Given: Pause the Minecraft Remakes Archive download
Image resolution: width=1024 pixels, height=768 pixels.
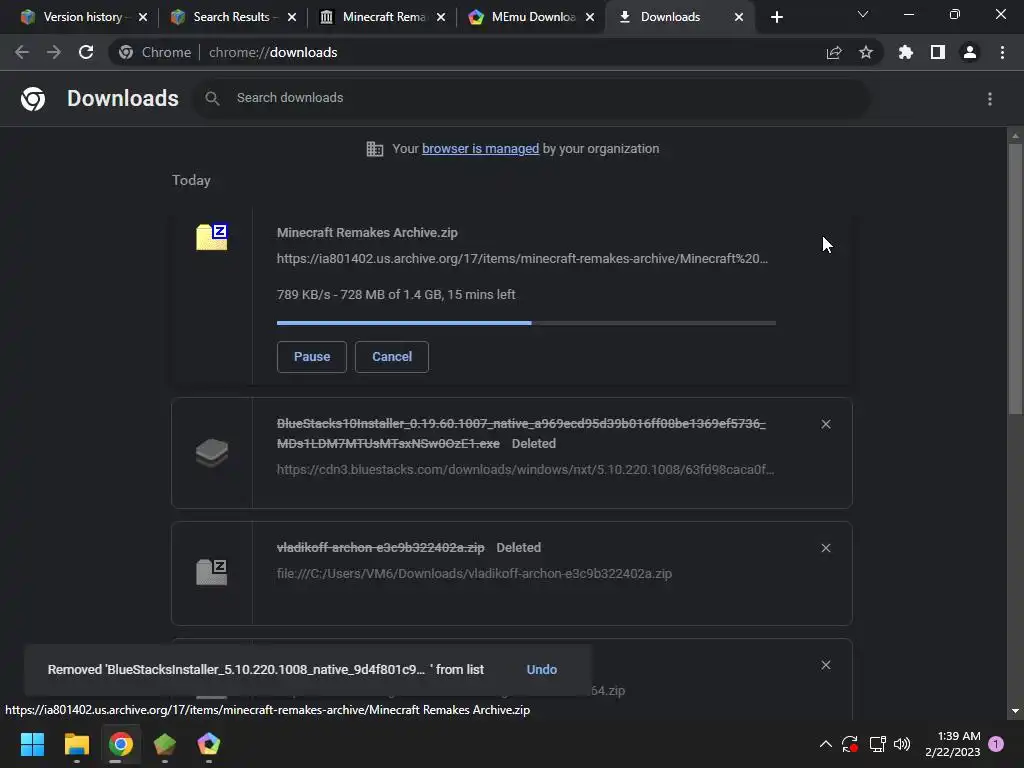Looking at the screenshot, I should [x=312, y=357].
